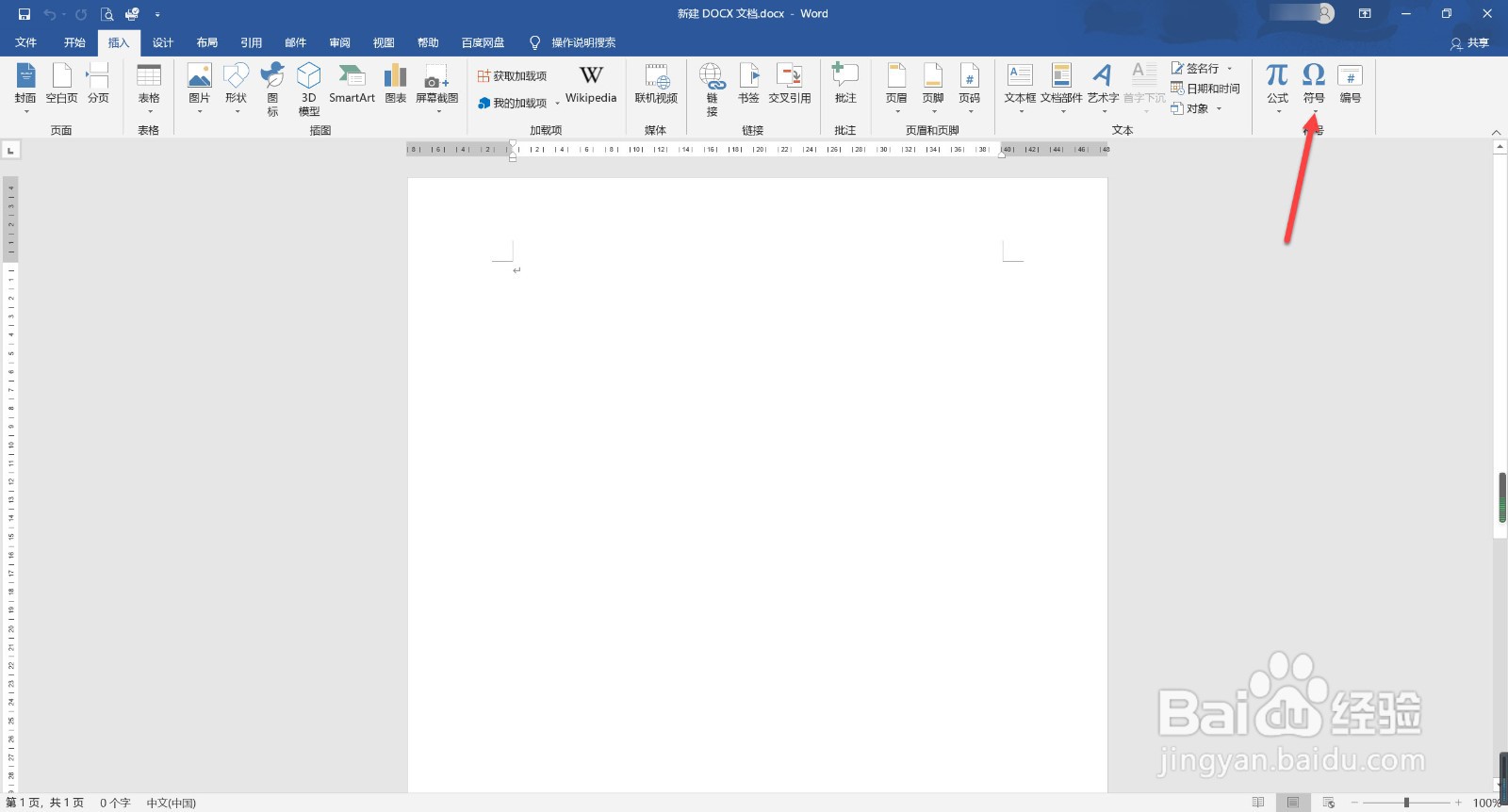Viewport: 1508px width, 812px height.
Task: Expand the Object (对象) dropdown arrow
Action: (1219, 109)
